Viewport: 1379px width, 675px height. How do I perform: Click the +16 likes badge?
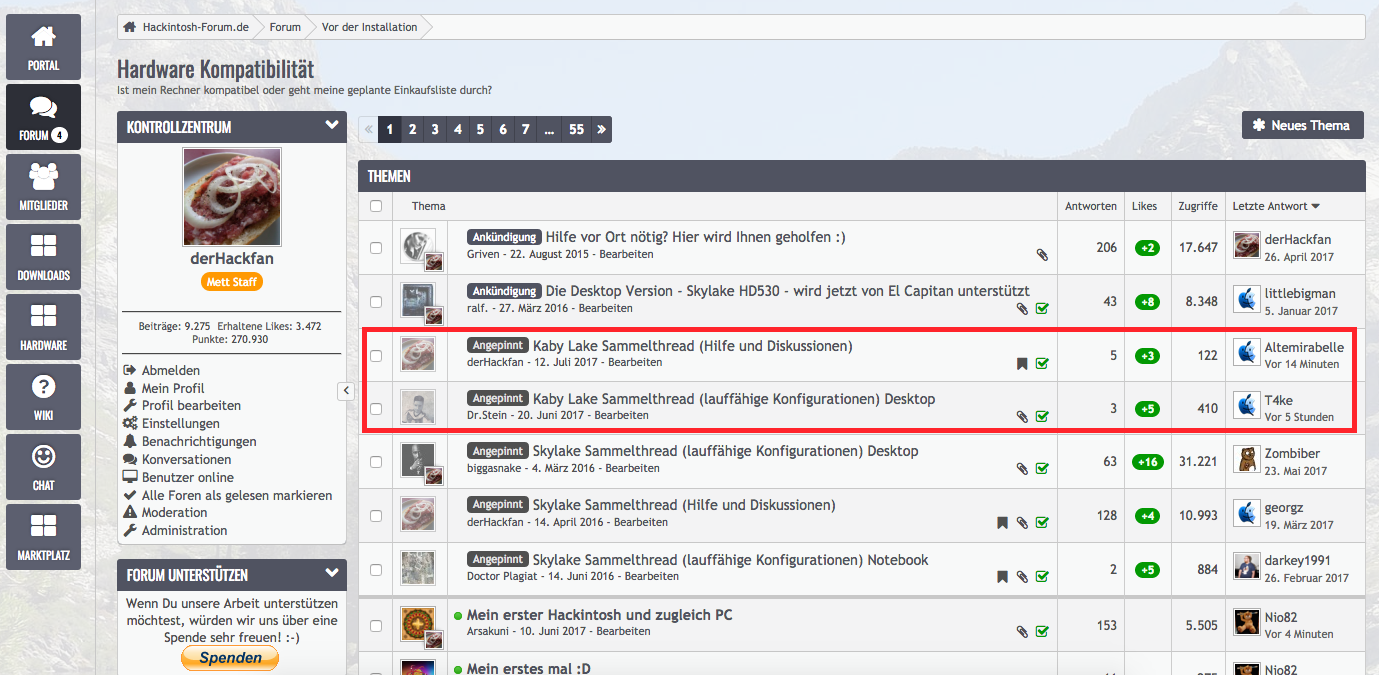1147,462
